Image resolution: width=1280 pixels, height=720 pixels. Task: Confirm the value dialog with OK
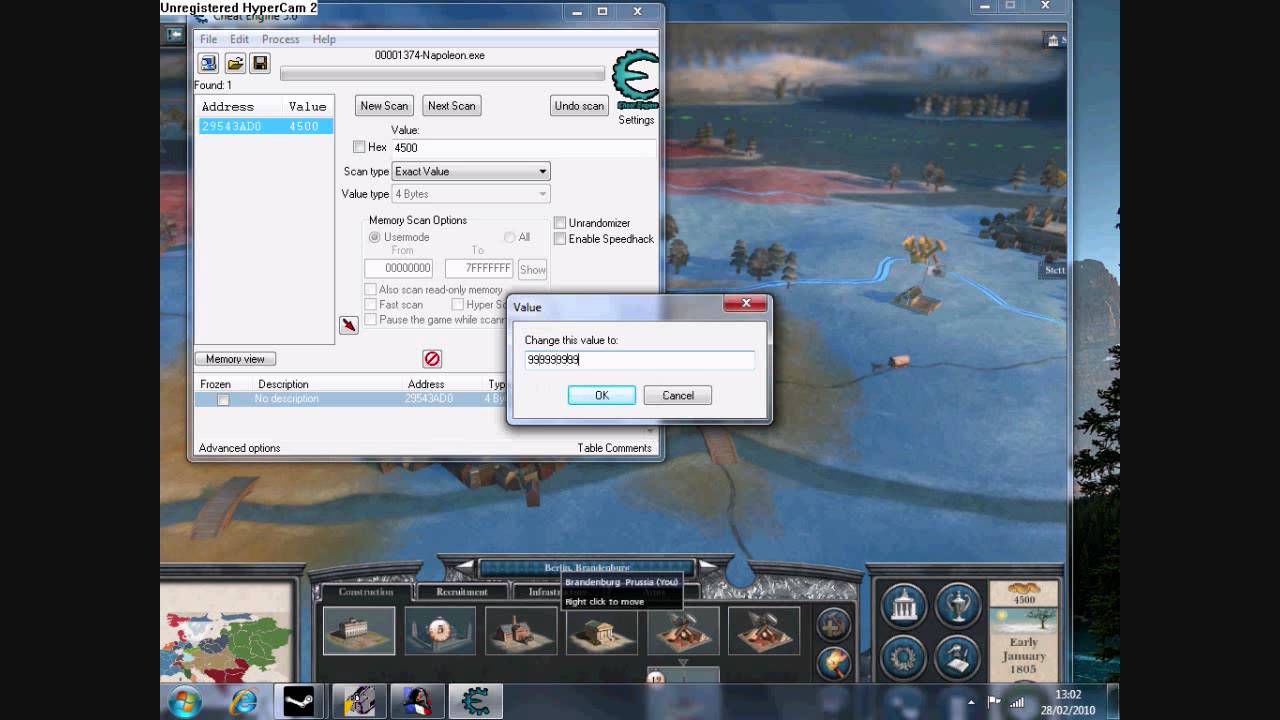click(x=601, y=395)
